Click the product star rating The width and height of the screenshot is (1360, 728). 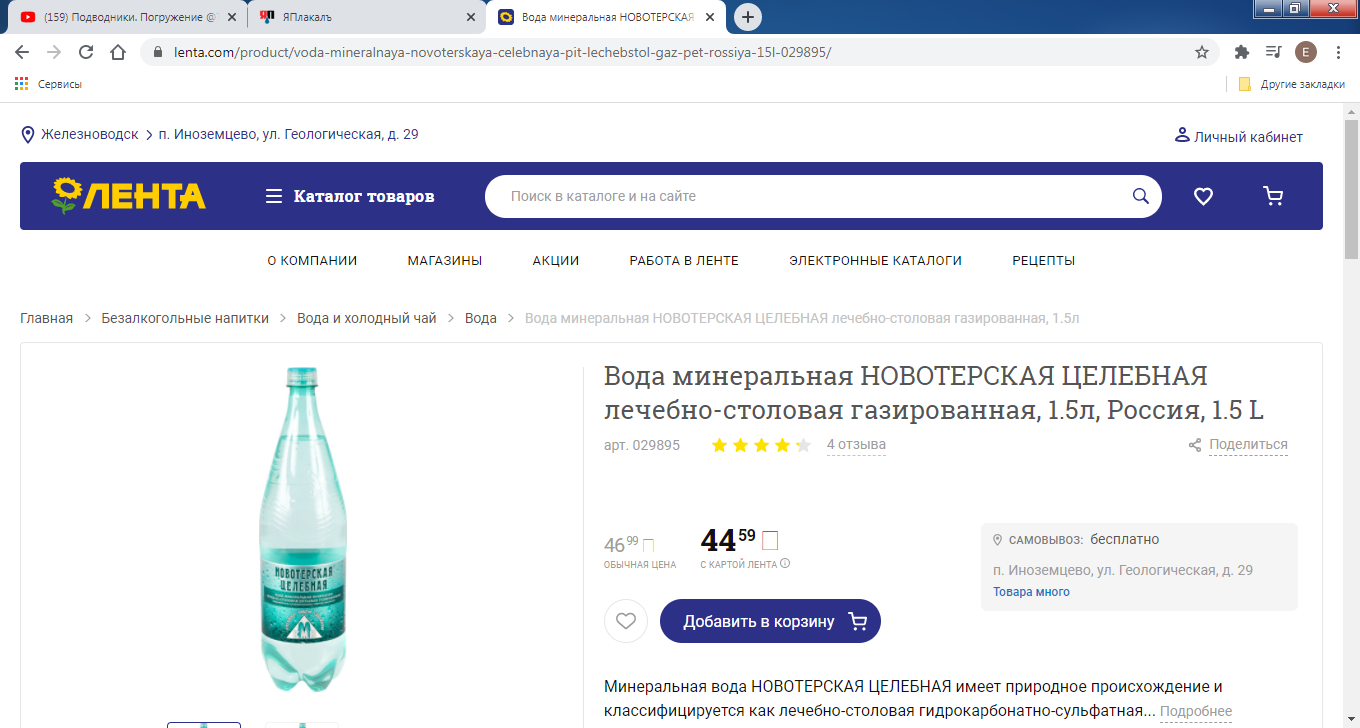pos(761,445)
